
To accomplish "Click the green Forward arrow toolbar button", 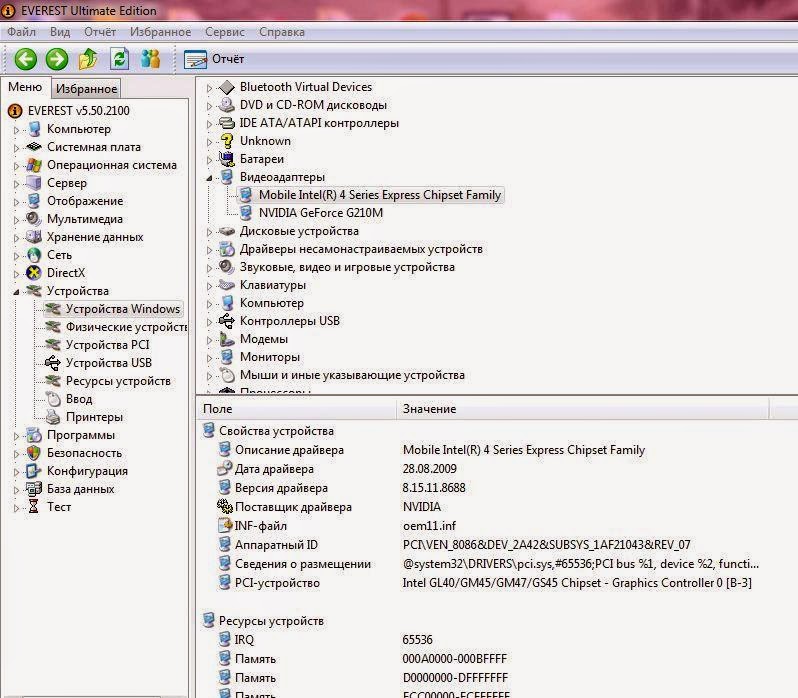I will [56, 59].
